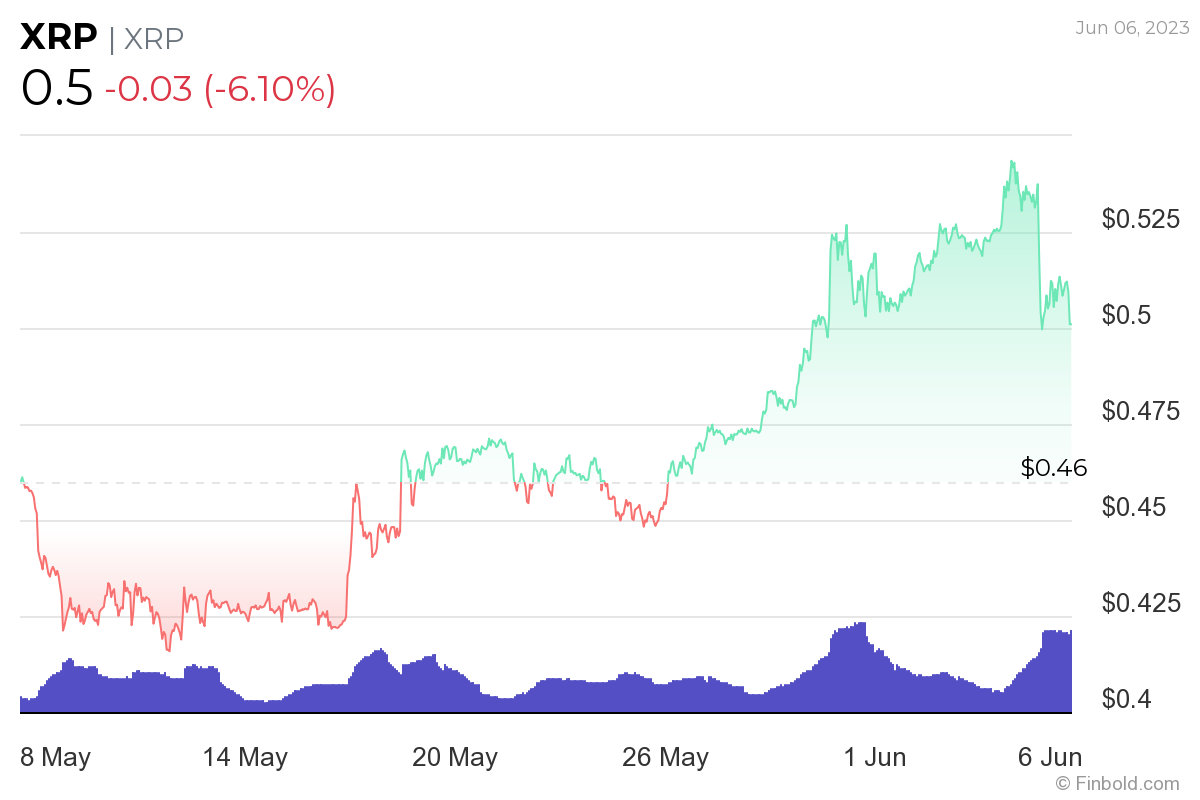
Task: Select the $0.425 price axis label
Action: point(1140,603)
